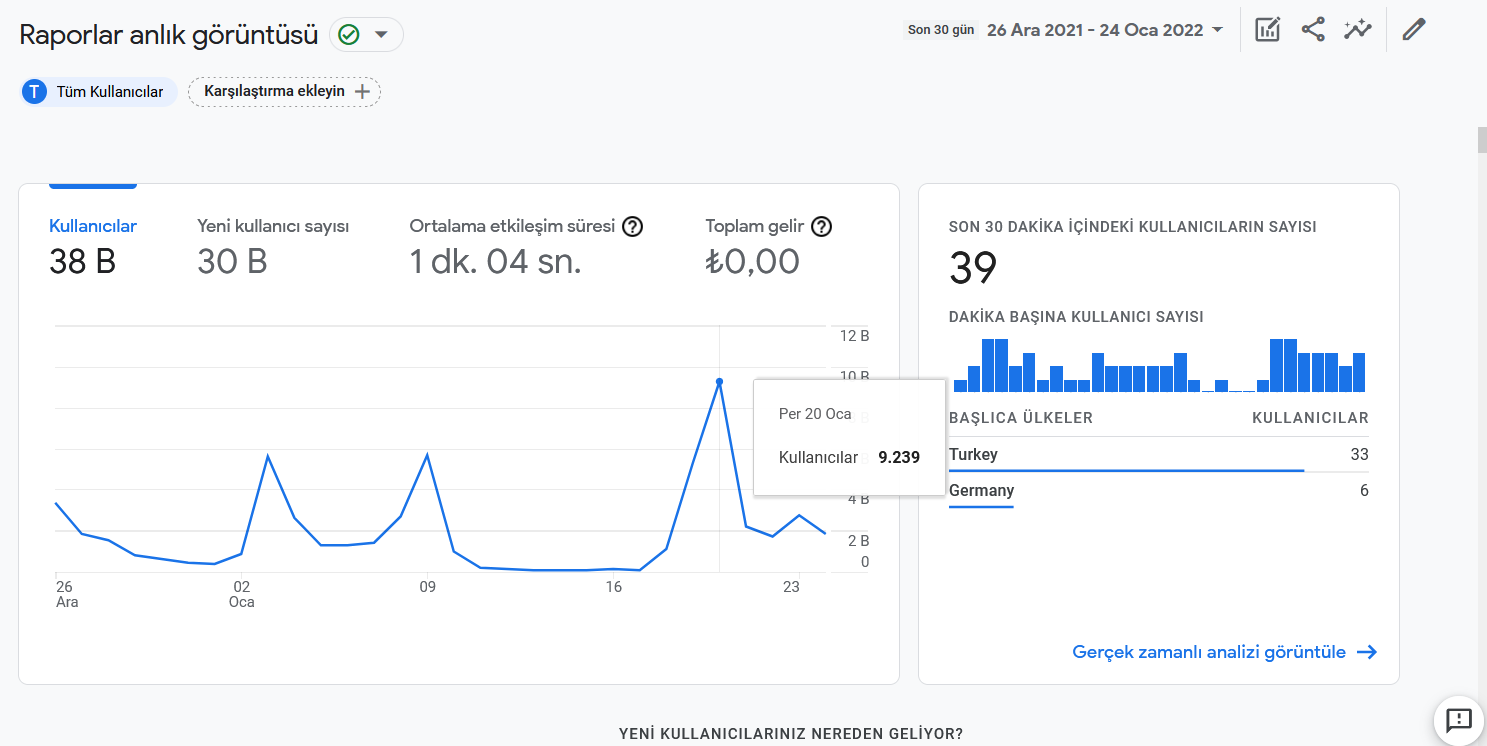Open help for Ortalama etkileşim süresi
Screen dimensions: 1487x746
pos(632,226)
